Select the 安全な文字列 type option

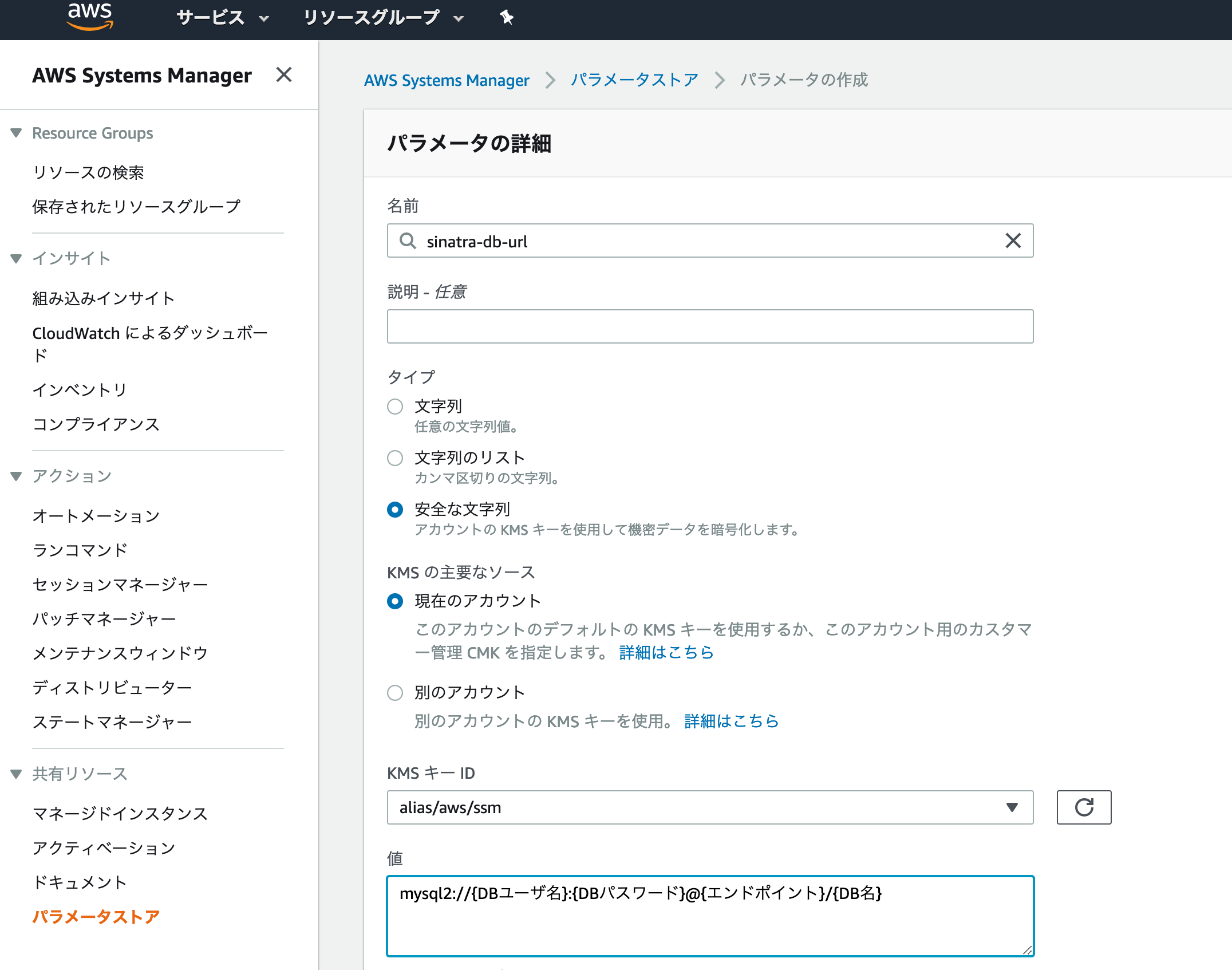pyautogui.click(x=395, y=510)
